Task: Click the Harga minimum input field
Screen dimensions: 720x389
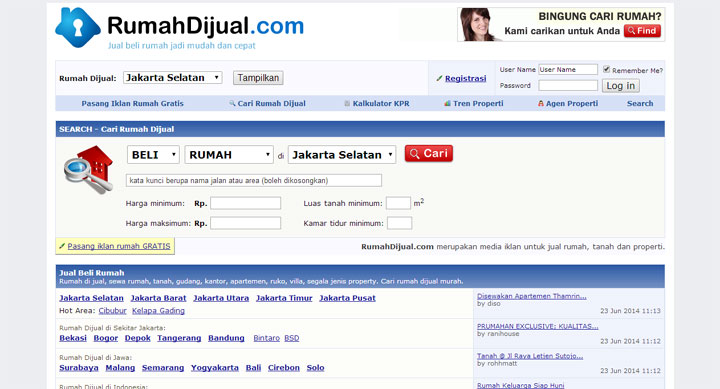Action: pyautogui.click(x=246, y=203)
